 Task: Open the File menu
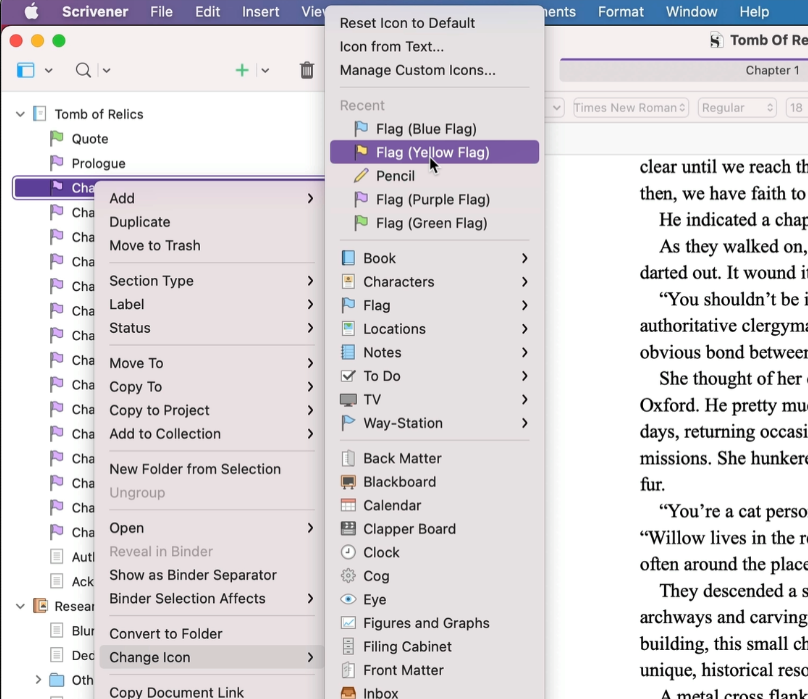point(161,11)
